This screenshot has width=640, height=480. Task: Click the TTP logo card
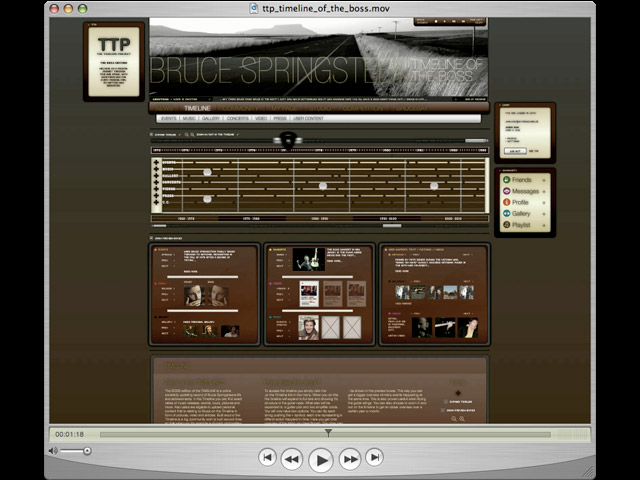[x=114, y=62]
